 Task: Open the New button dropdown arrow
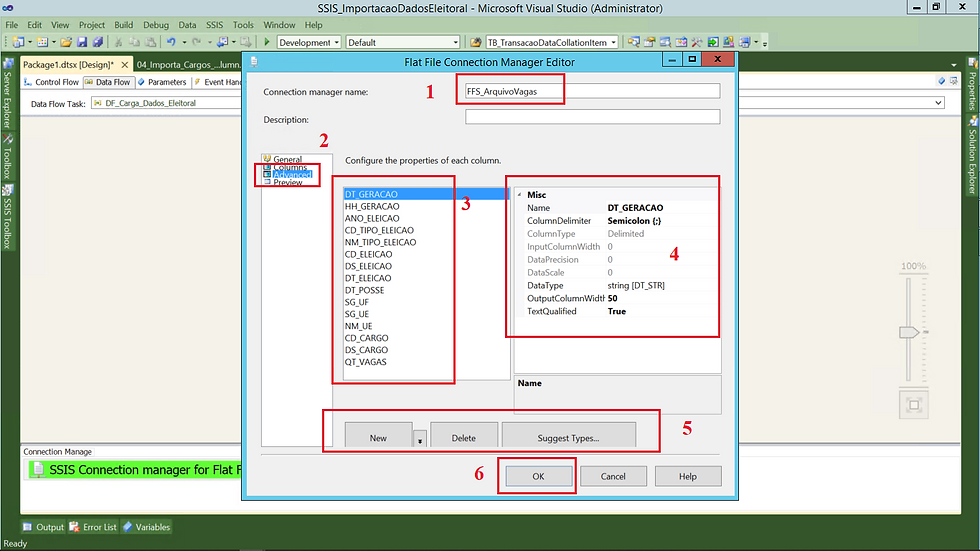[420, 440]
